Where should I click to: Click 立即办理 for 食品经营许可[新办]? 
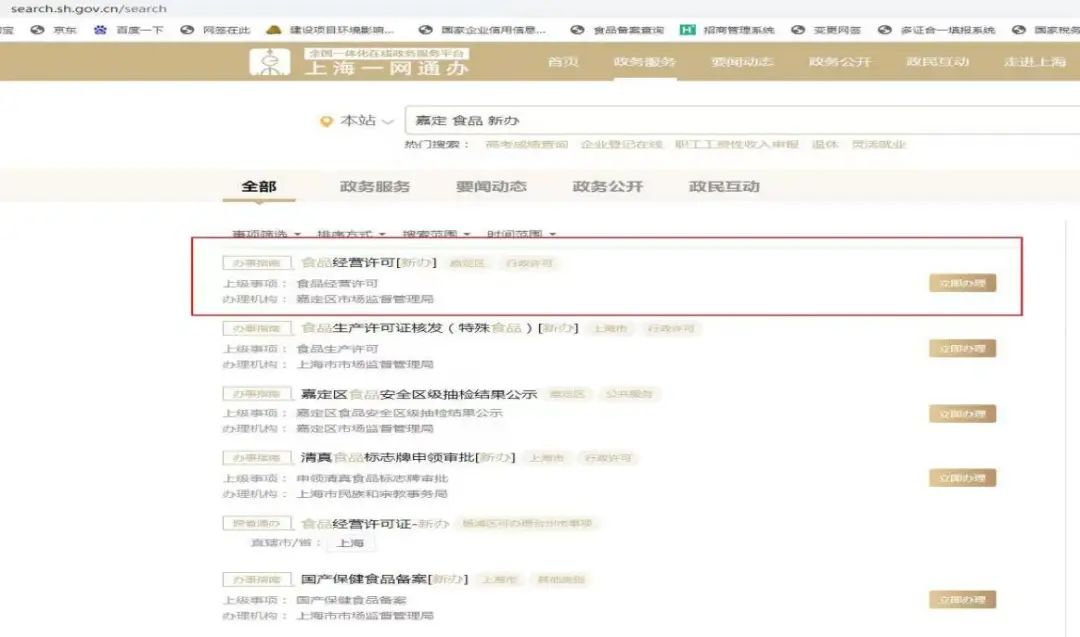click(962, 283)
